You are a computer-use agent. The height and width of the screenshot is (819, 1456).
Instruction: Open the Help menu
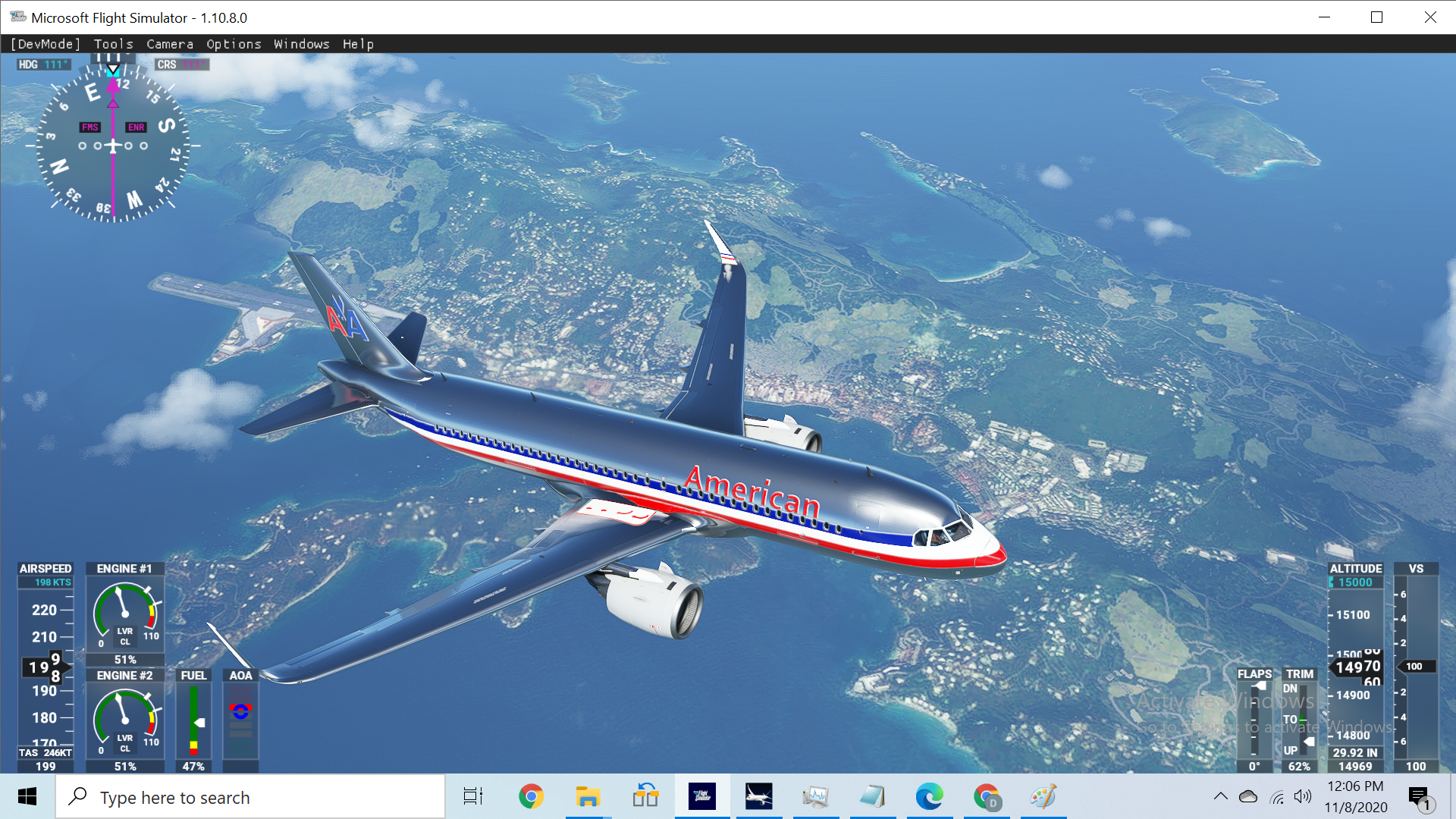click(x=358, y=44)
